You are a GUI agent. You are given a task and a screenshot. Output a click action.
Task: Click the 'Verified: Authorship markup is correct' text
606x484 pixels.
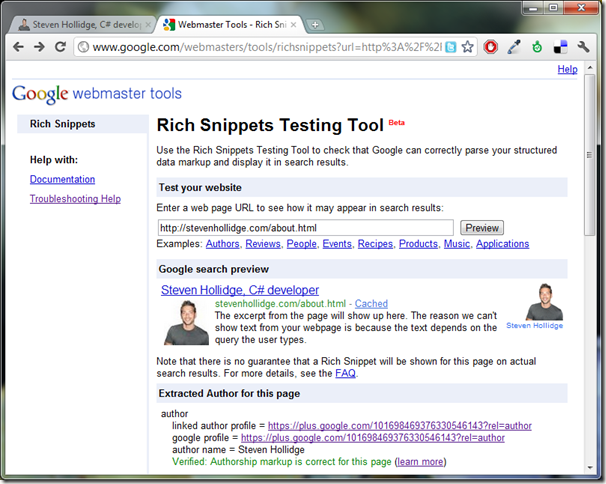[282, 462]
